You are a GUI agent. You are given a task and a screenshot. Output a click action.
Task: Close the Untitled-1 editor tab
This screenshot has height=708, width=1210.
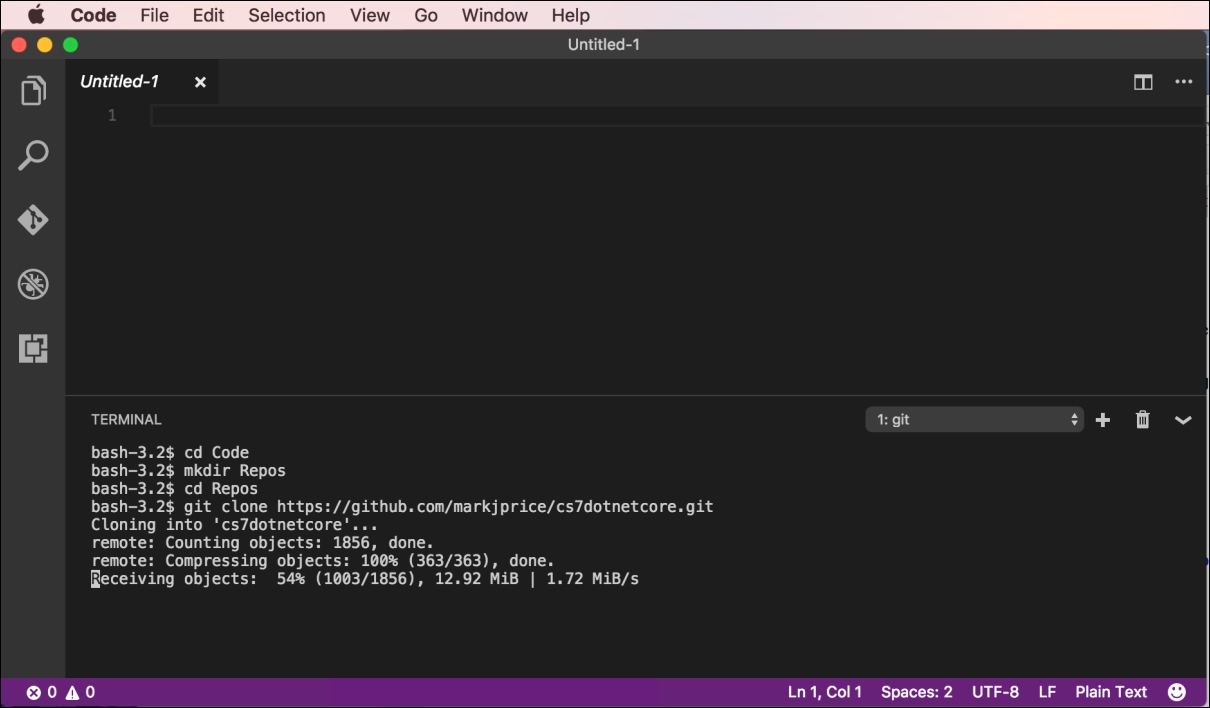tap(200, 82)
